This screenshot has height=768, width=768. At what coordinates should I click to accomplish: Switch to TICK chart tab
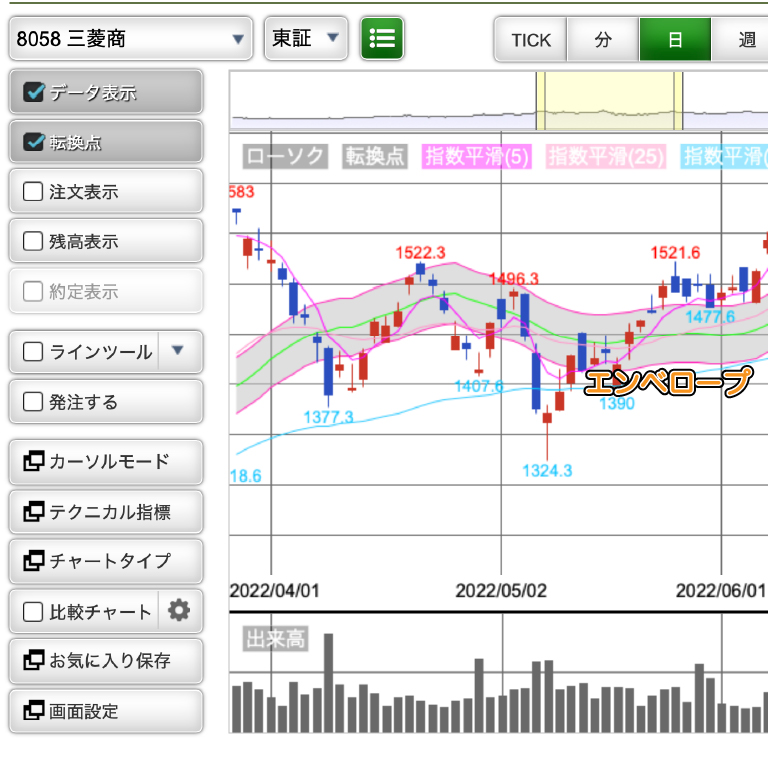(531, 40)
